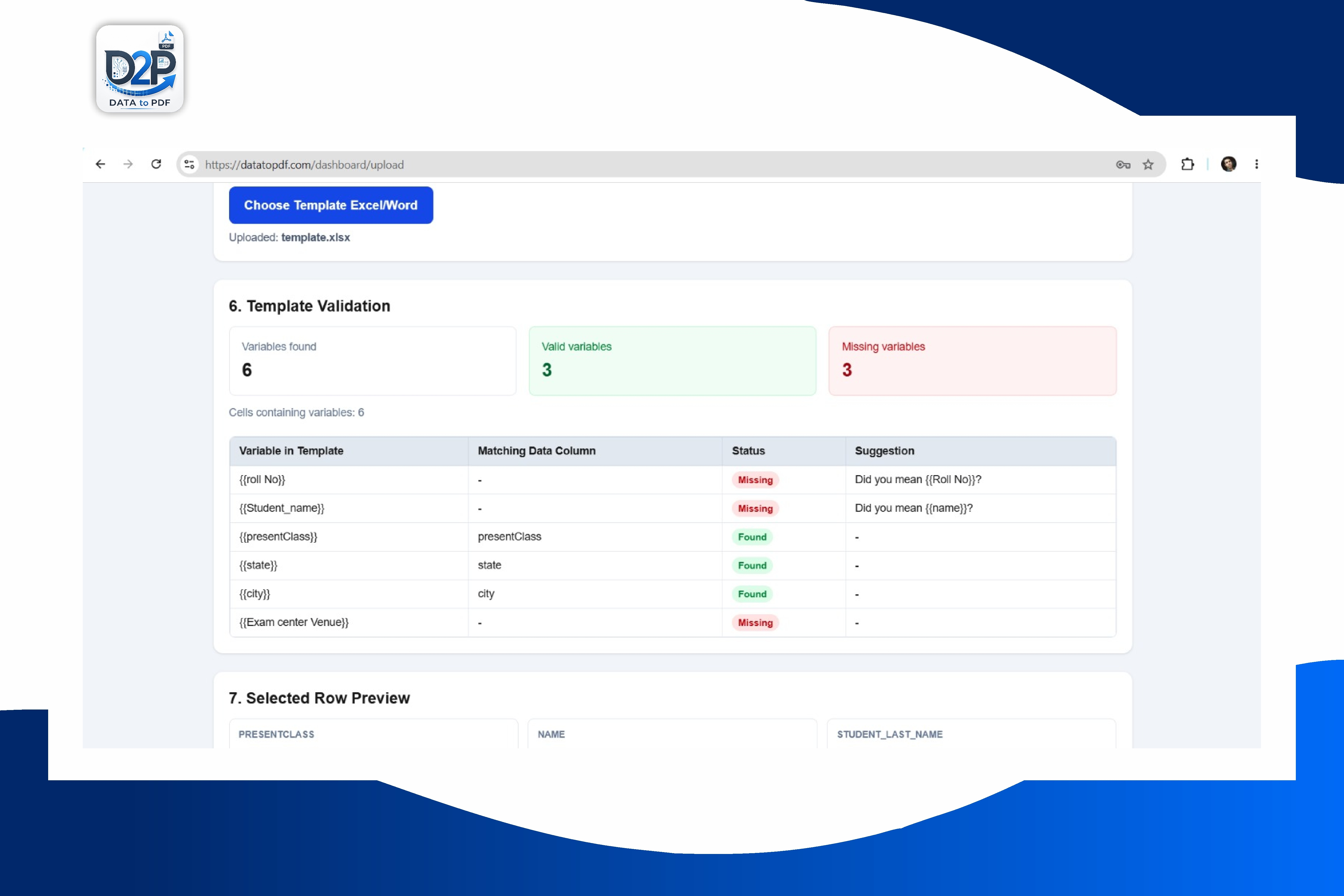Image resolution: width=1344 pixels, height=896 pixels.
Task: Click suggestion Did you mean {{Roll No}}?
Action: [x=918, y=480]
